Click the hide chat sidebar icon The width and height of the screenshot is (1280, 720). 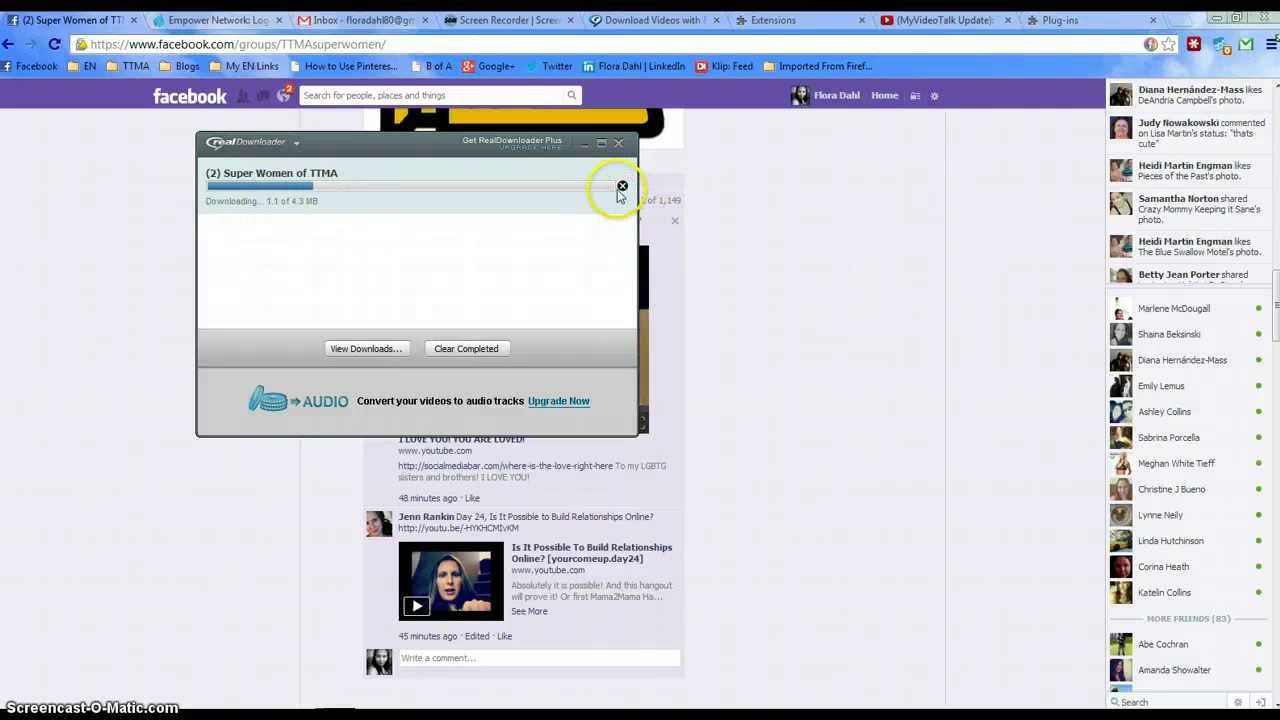coord(1260,702)
